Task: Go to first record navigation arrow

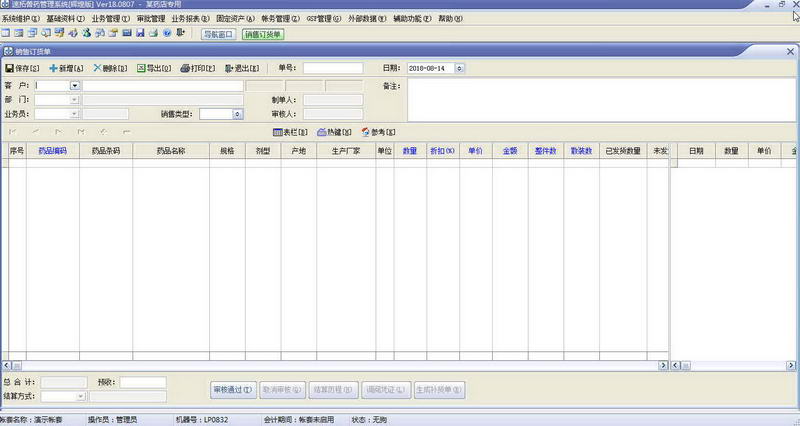Action: click(x=13, y=132)
